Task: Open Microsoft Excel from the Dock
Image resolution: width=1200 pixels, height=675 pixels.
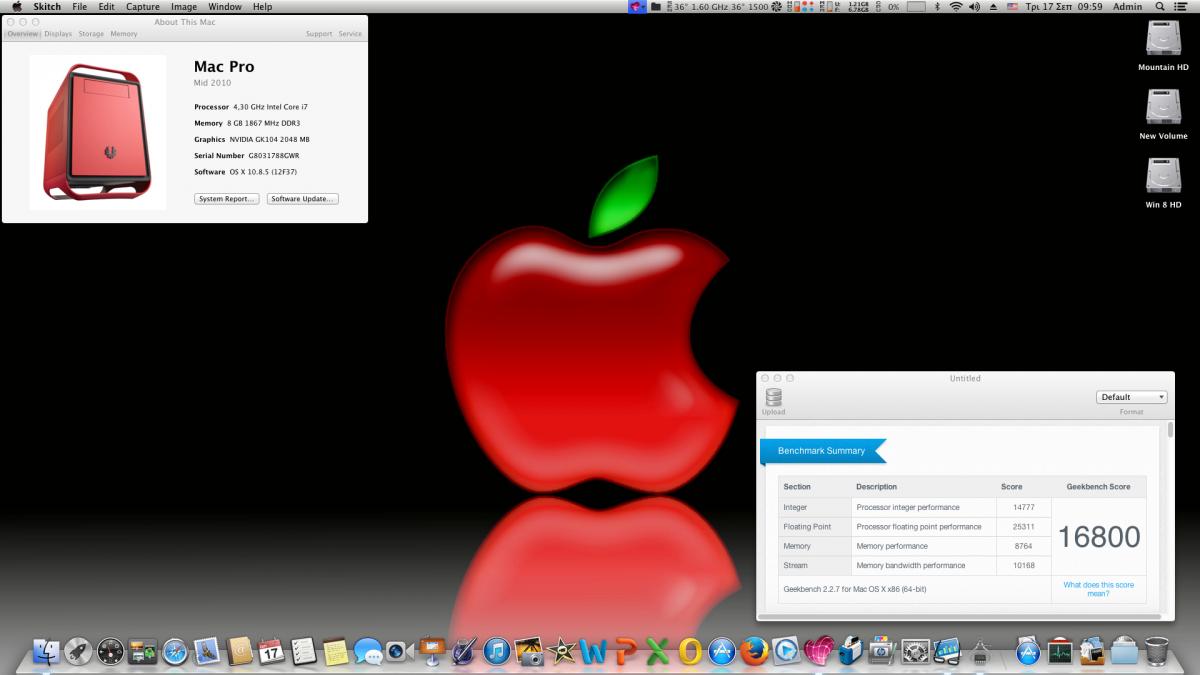Action: [x=658, y=652]
